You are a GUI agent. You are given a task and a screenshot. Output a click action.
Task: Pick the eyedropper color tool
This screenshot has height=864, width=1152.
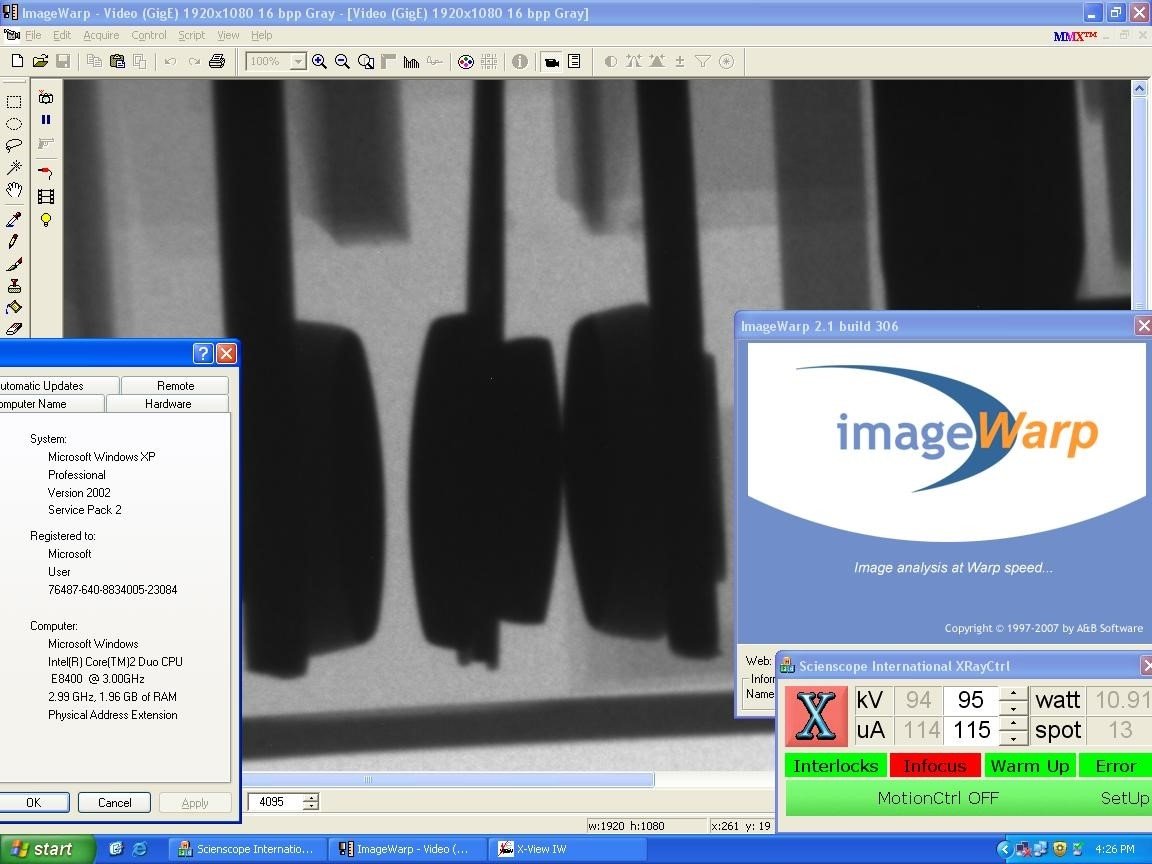pyautogui.click(x=14, y=219)
